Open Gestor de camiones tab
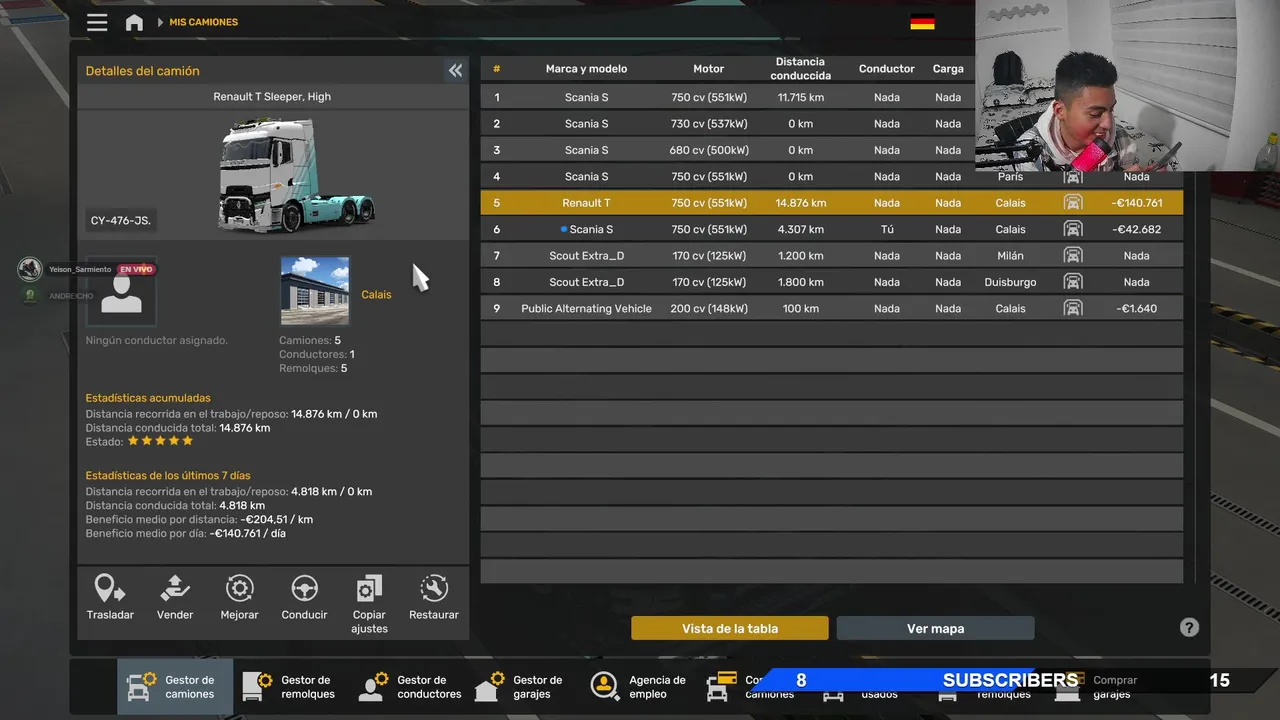Screen dimensions: 1280x720 tap(175, 686)
